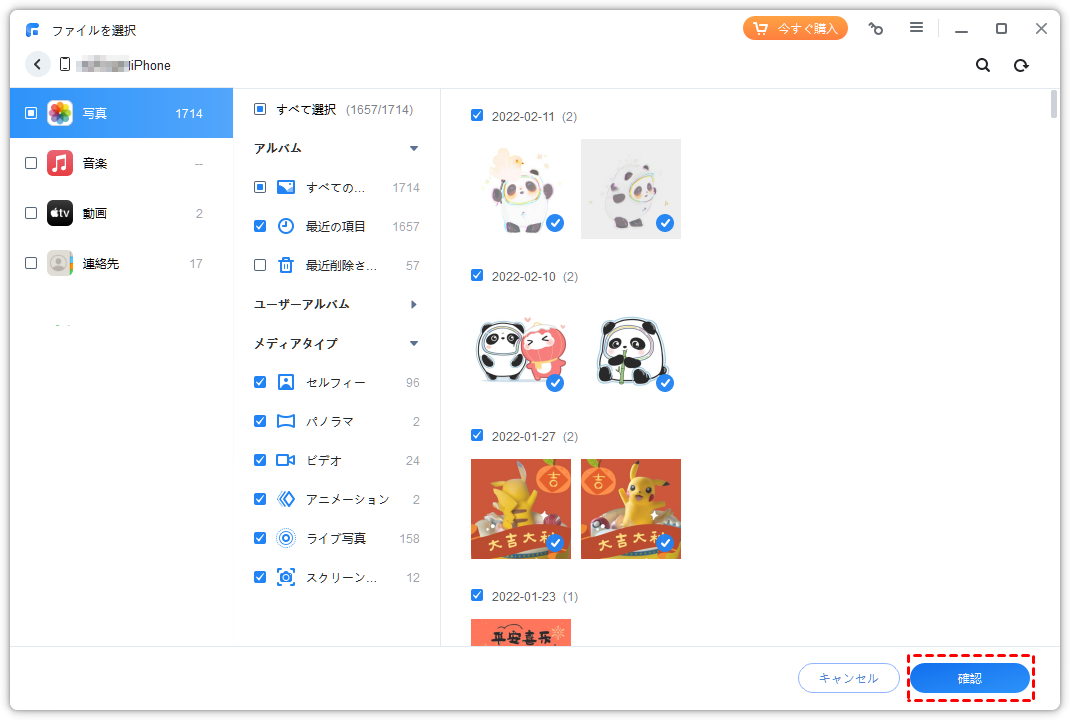Uncheck the 2022-02-11 date group checkbox
Image resolution: width=1070 pixels, height=720 pixels.
click(x=477, y=116)
